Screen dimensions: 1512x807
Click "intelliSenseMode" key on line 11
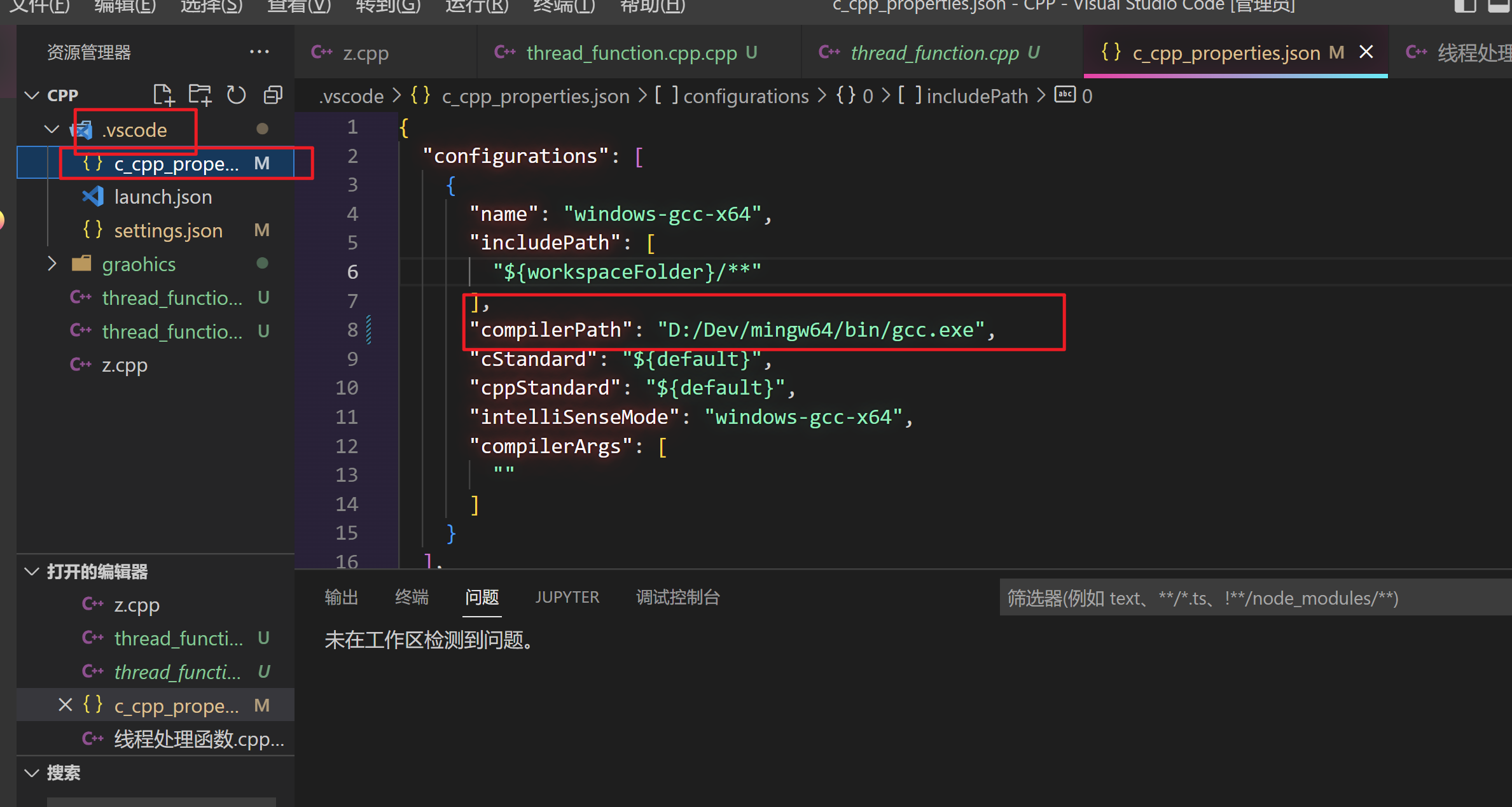pos(574,417)
